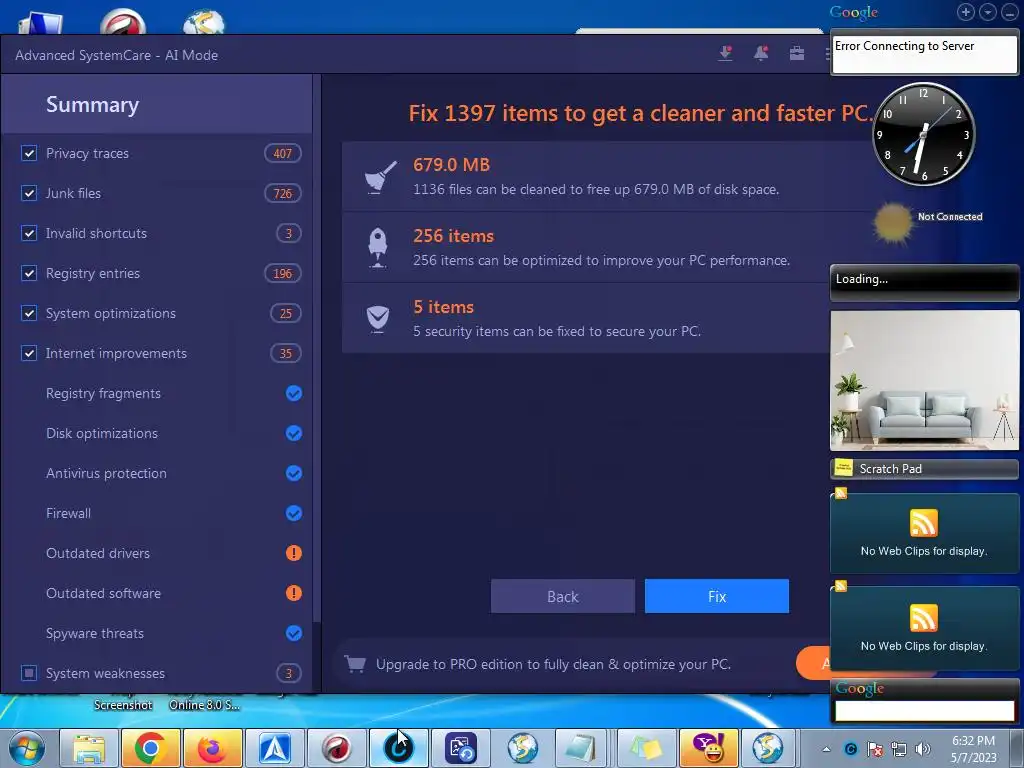Toggle the System weaknesses checkbox
Viewport: 1024px width, 768px height.
pyautogui.click(x=29, y=673)
